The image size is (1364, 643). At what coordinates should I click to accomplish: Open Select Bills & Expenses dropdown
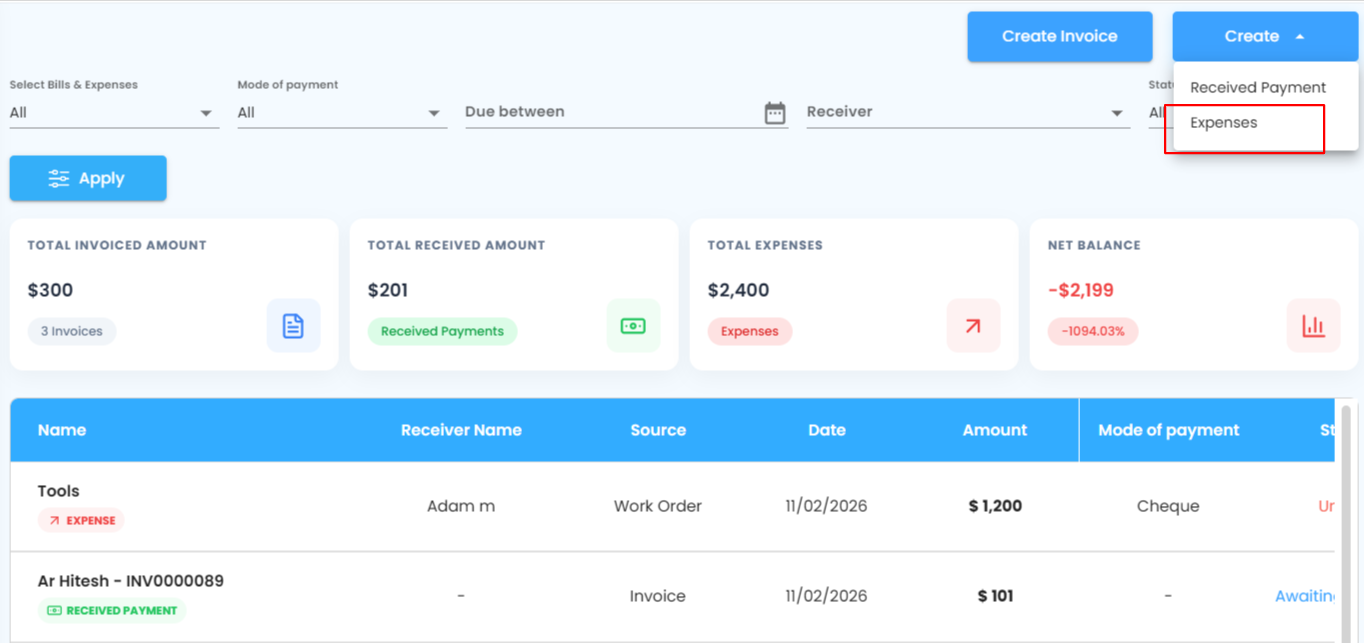pyautogui.click(x=113, y=113)
